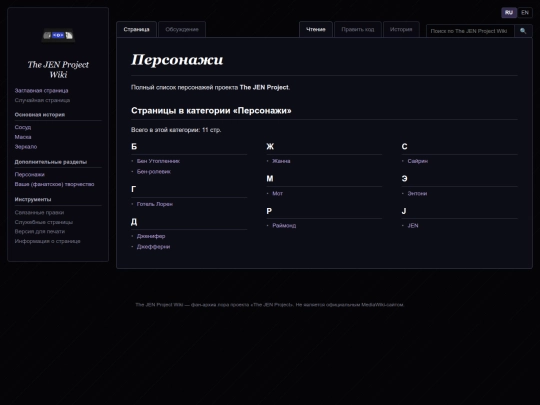Open the Бен-ролевик character page

pyautogui.click(x=154, y=171)
